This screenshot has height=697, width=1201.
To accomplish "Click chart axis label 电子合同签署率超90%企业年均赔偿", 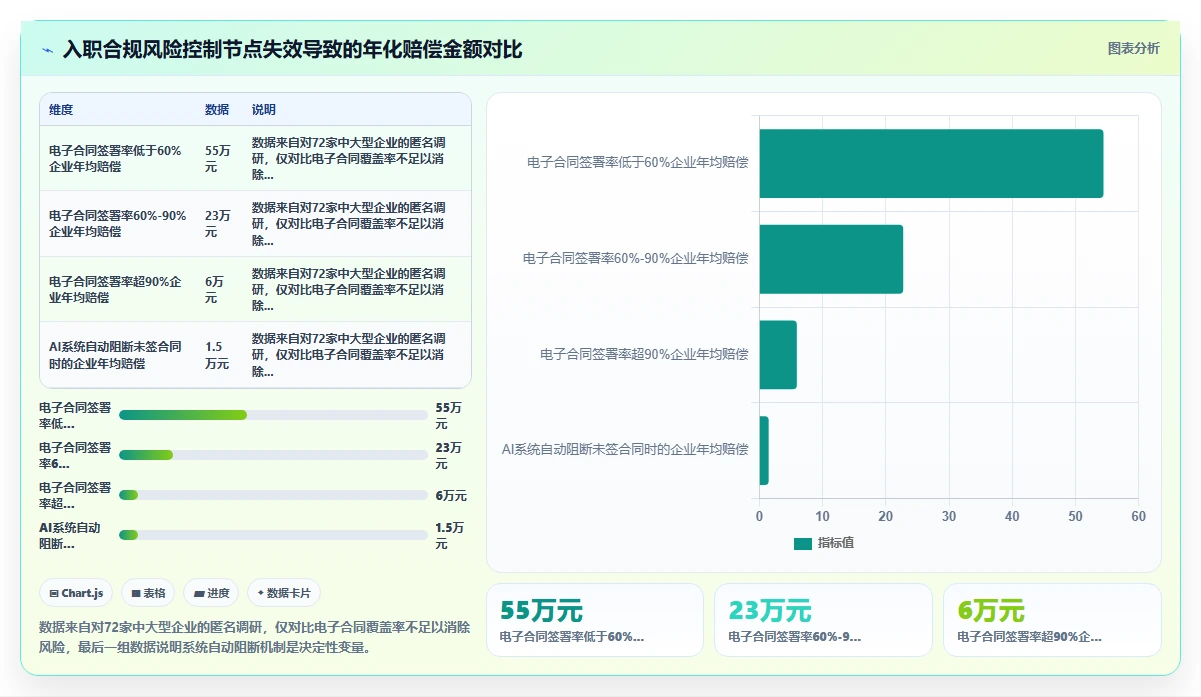I will [x=644, y=354].
